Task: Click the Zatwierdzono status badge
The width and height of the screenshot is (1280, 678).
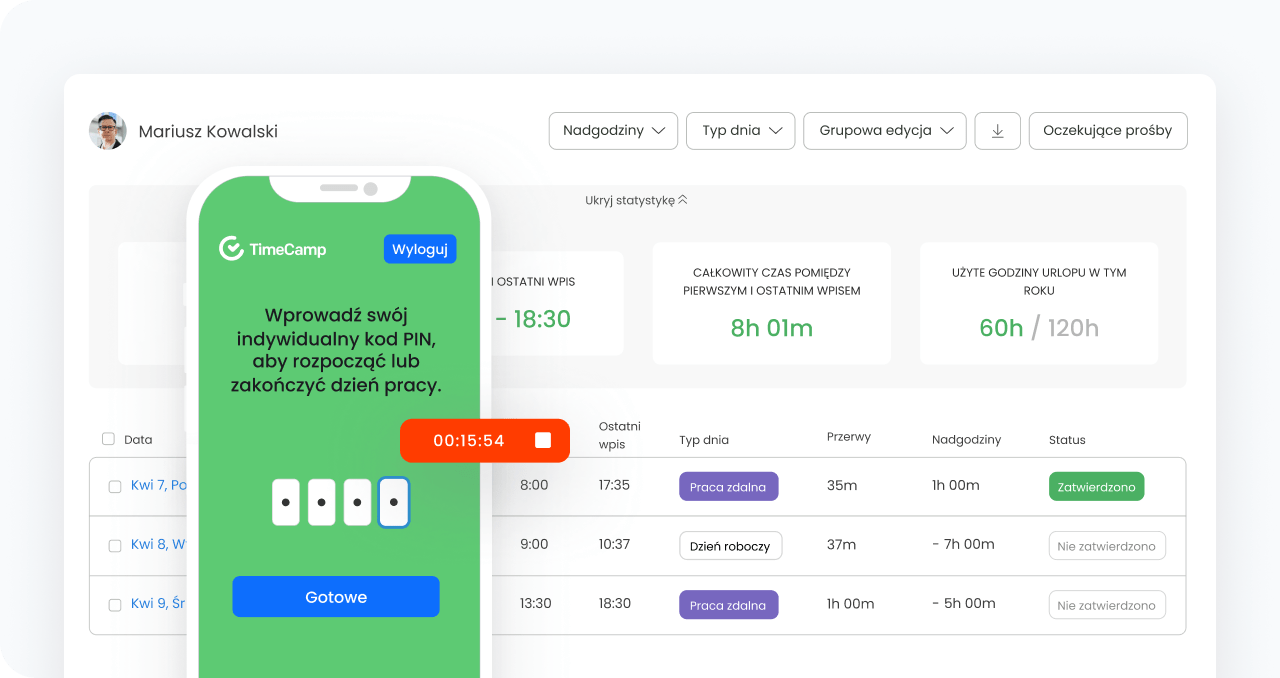Action: point(1097,487)
